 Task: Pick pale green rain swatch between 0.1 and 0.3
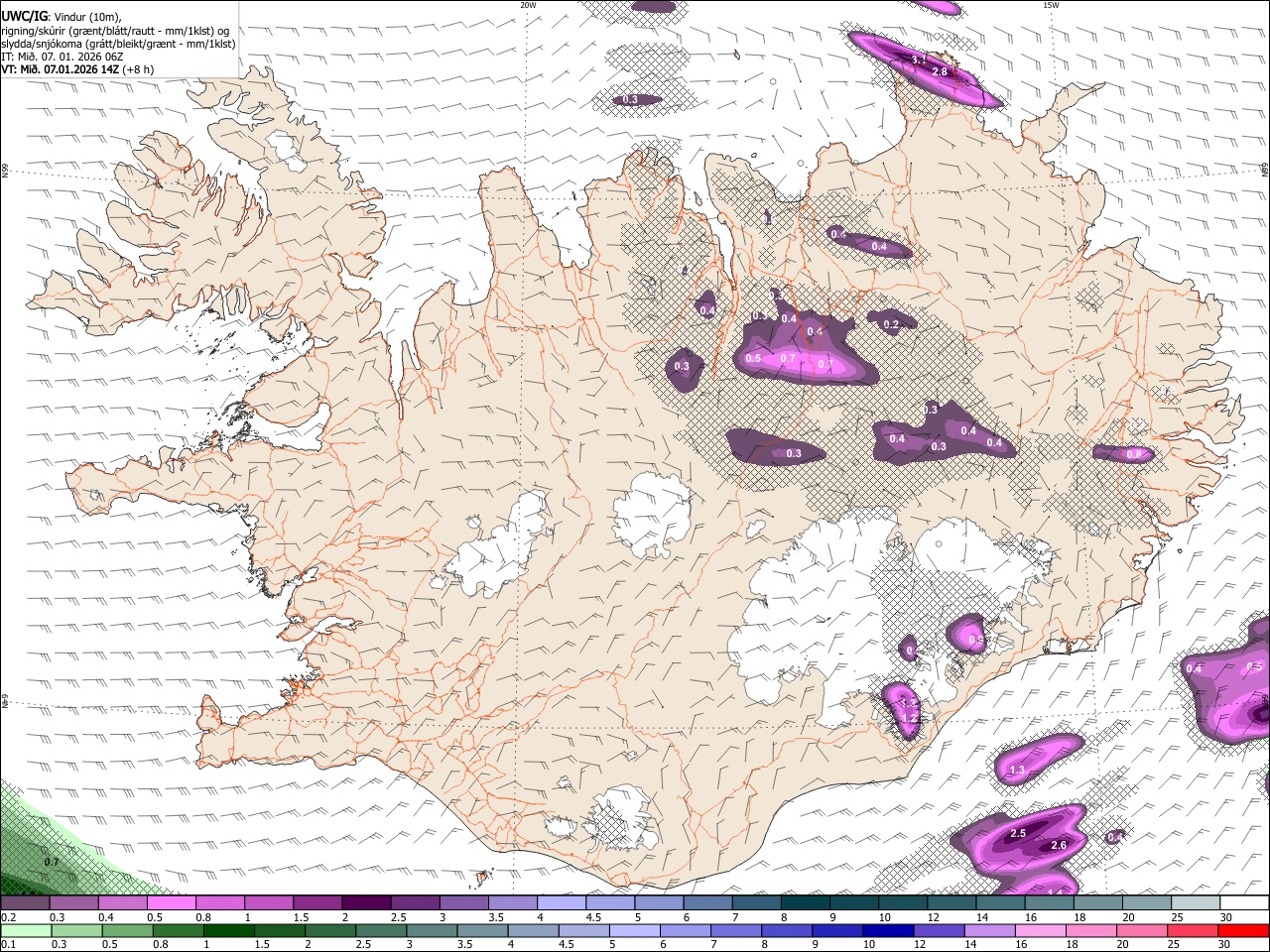(x=26, y=931)
